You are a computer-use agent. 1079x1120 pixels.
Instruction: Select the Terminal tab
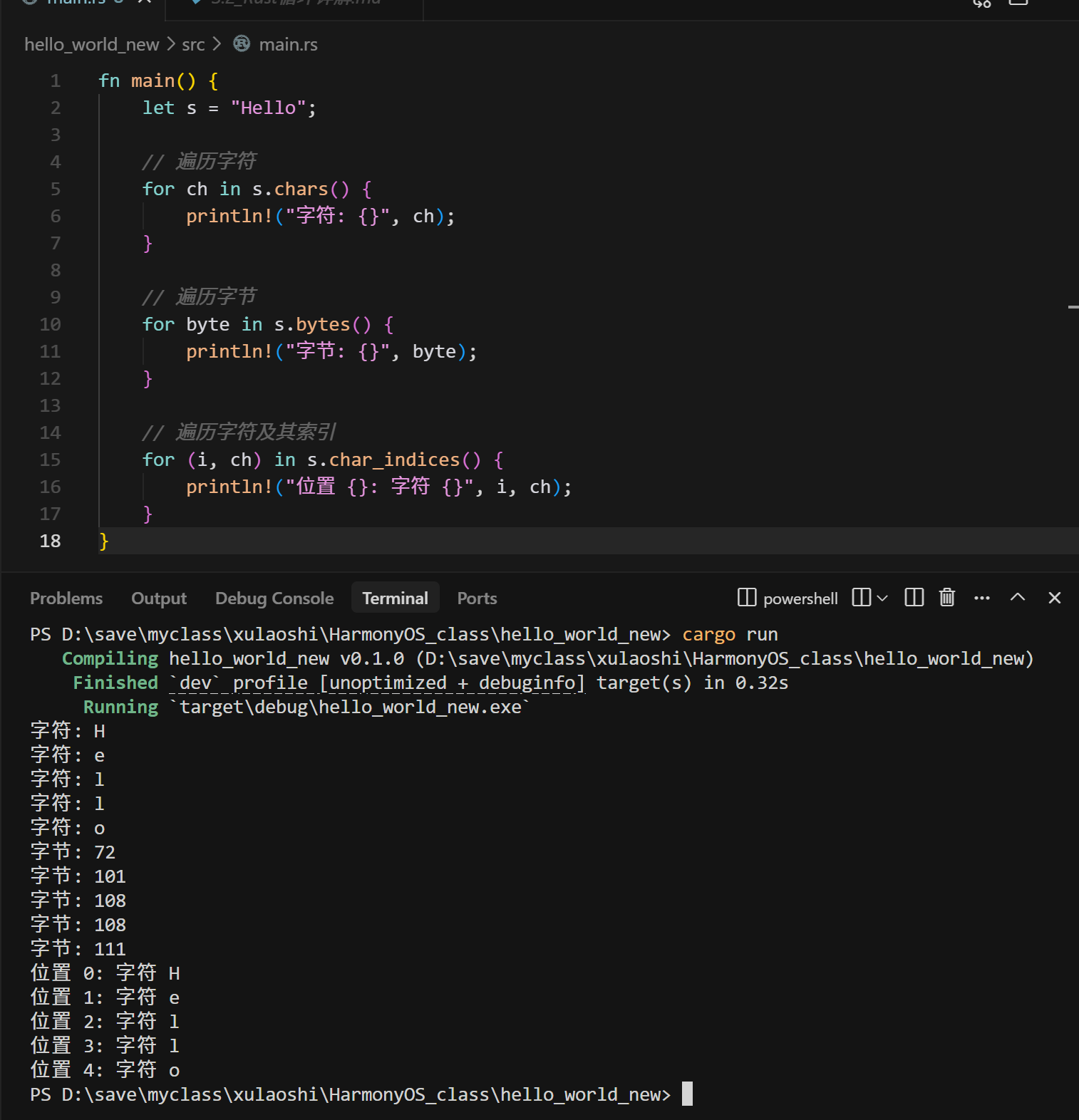[x=396, y=598]
